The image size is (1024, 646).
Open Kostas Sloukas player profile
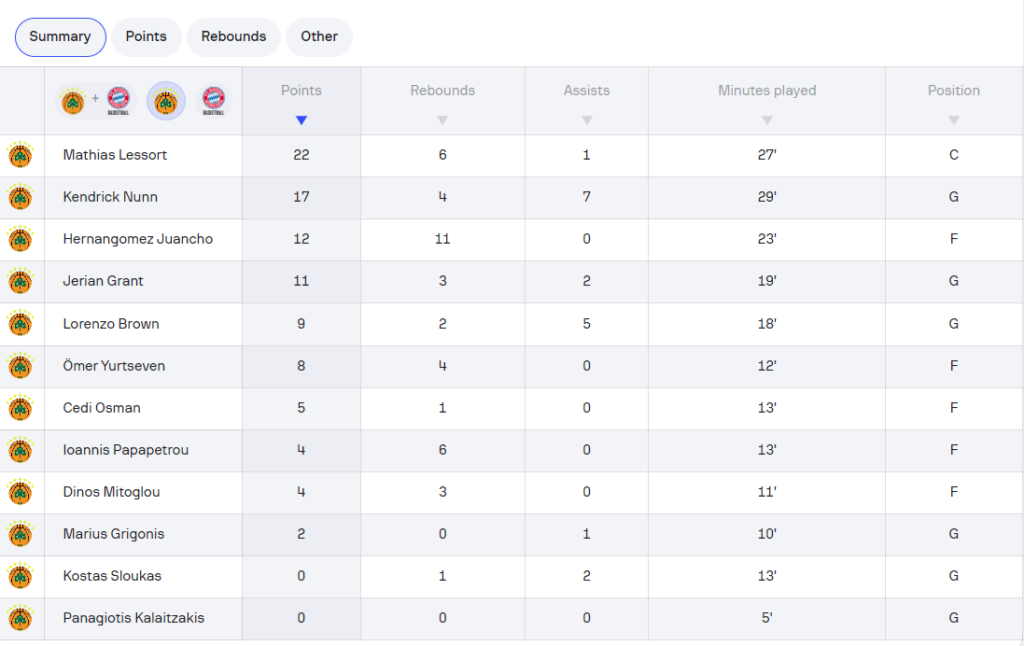click(x=112, y=576)
